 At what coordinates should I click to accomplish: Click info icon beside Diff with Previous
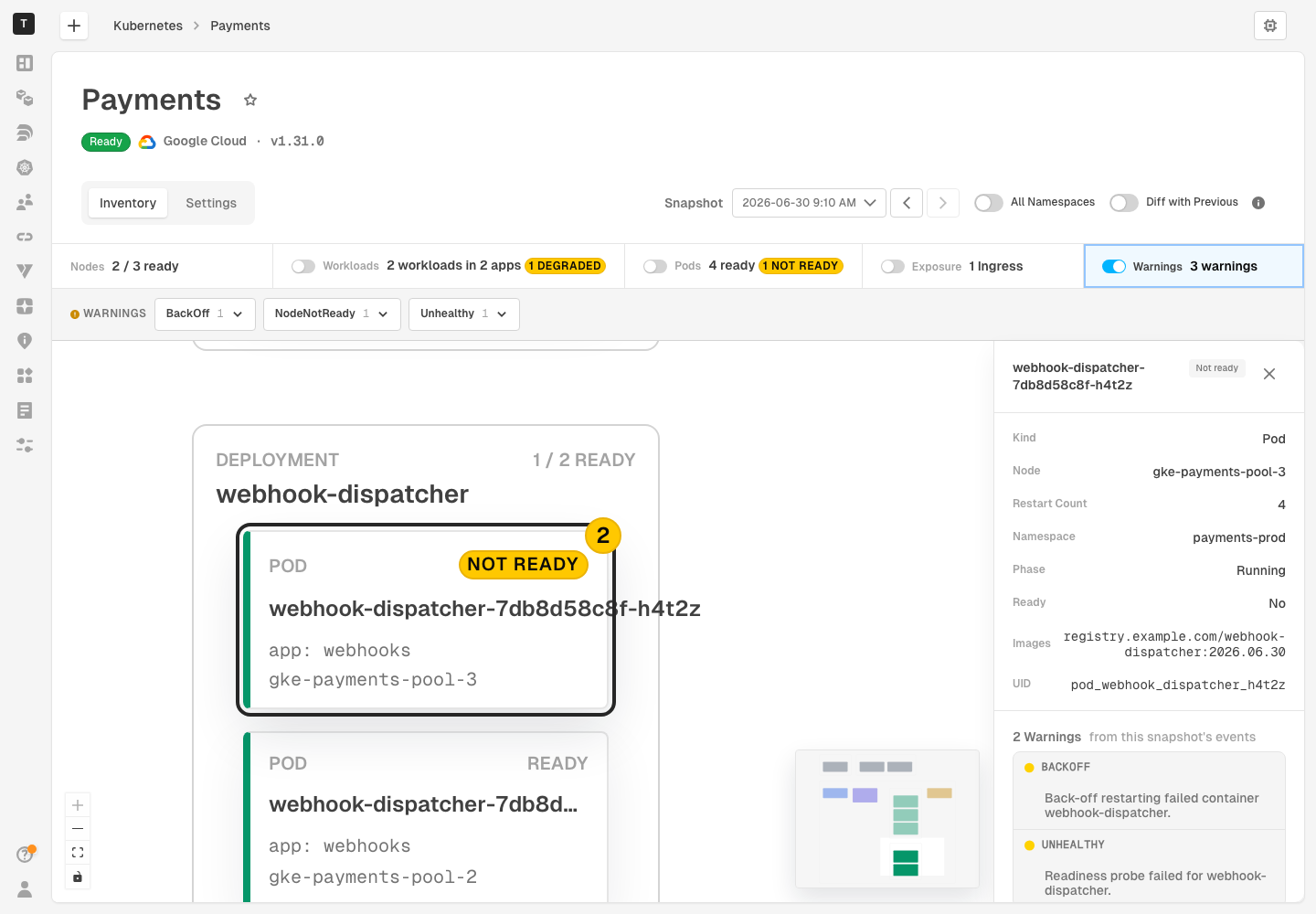point(1258,203)
